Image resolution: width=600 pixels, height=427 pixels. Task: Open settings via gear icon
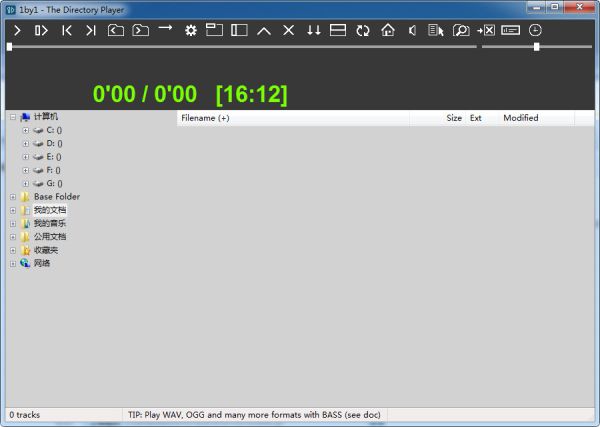191,30
